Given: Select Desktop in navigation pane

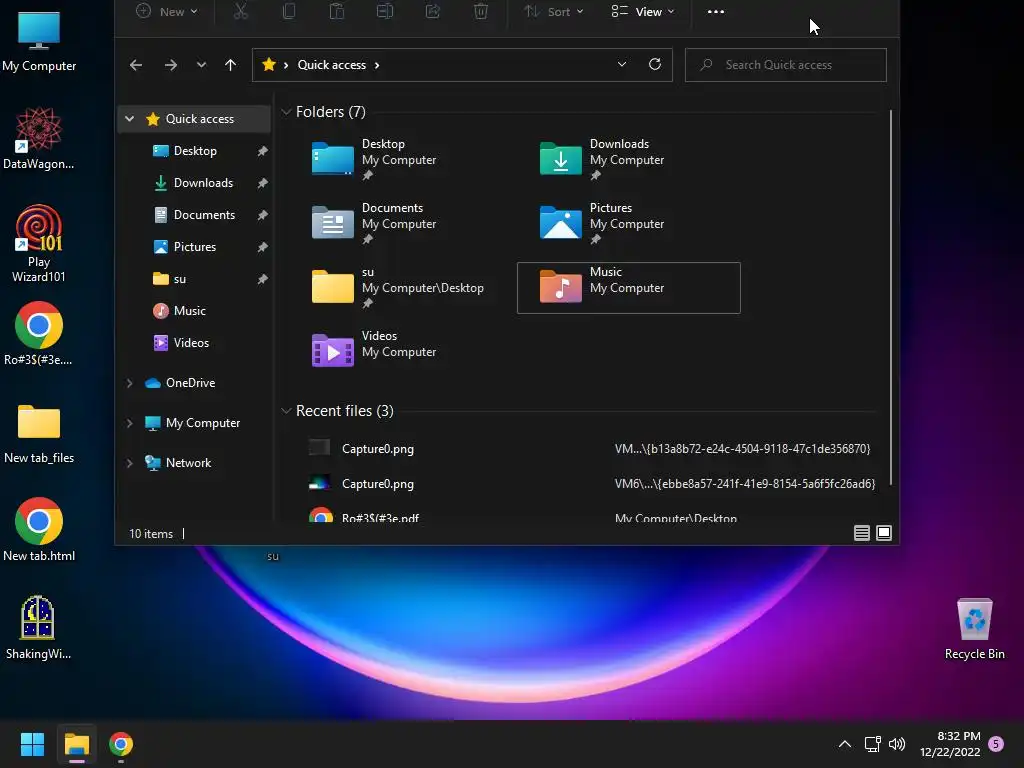Looking at the screenshot, I should [x=195, y=151].
